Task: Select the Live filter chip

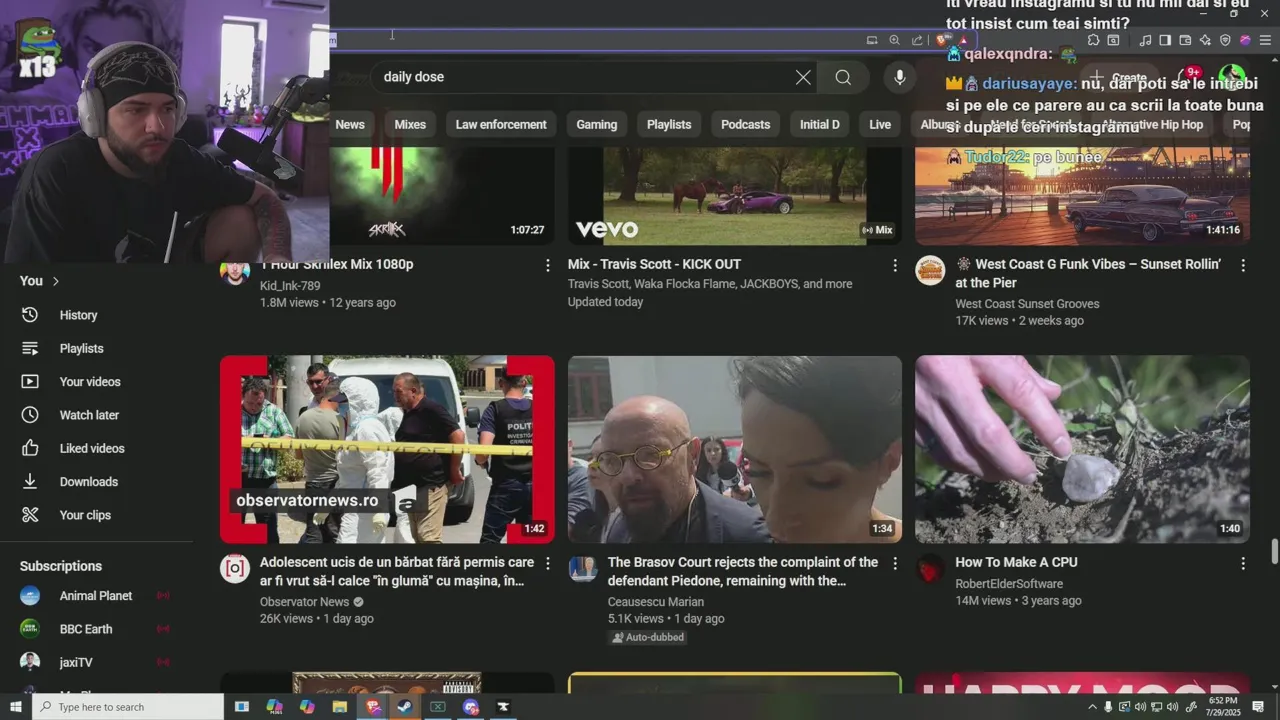Action: pos(880,125)
